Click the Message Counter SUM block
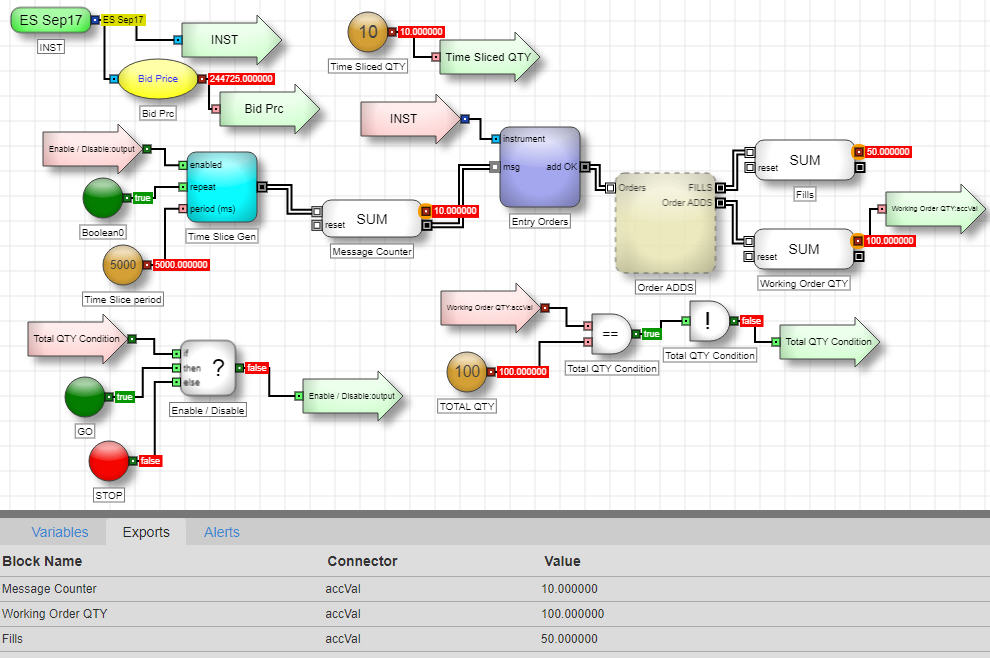 371,219
